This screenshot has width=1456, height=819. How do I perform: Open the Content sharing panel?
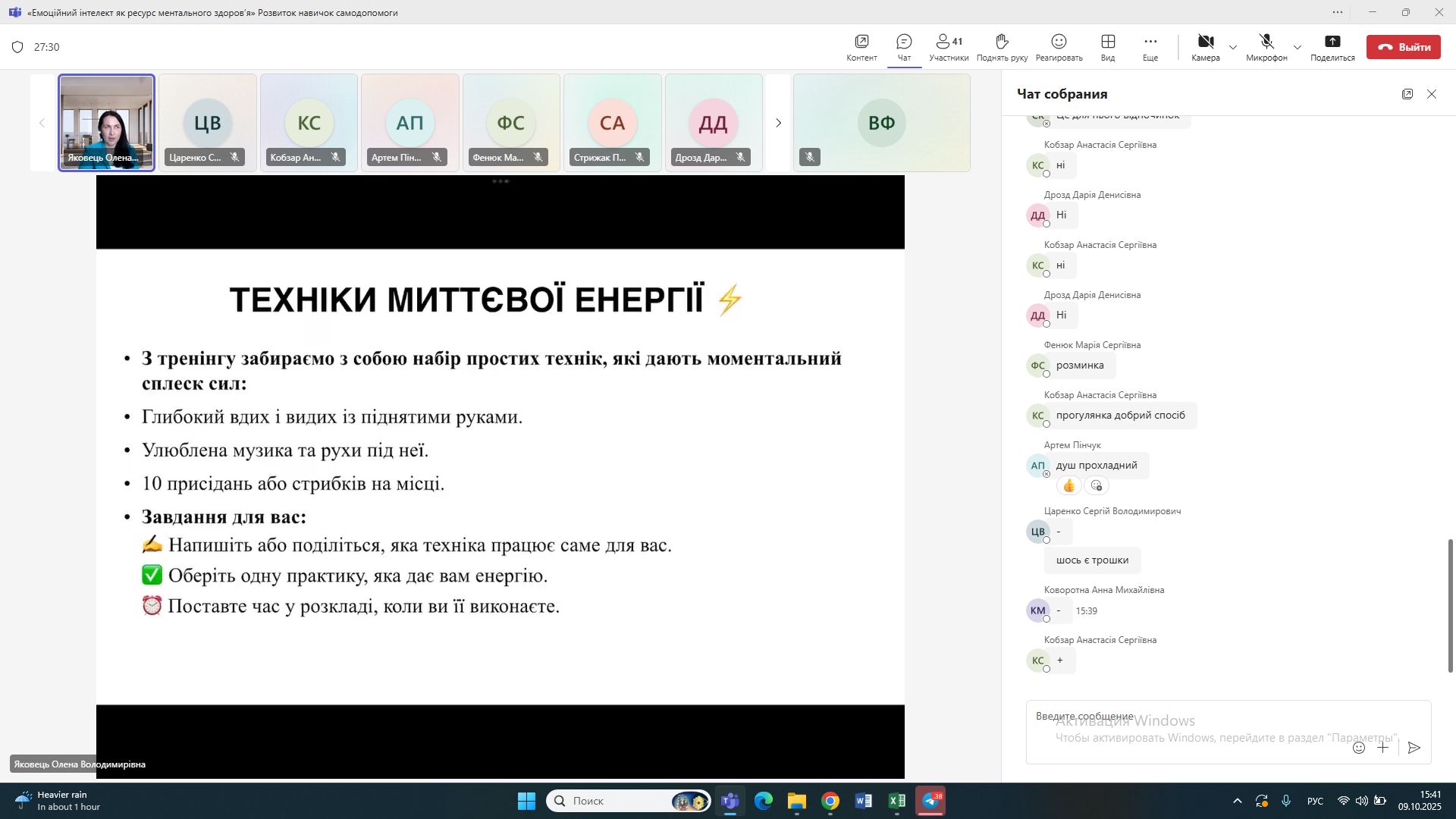(x=861, y=47)
